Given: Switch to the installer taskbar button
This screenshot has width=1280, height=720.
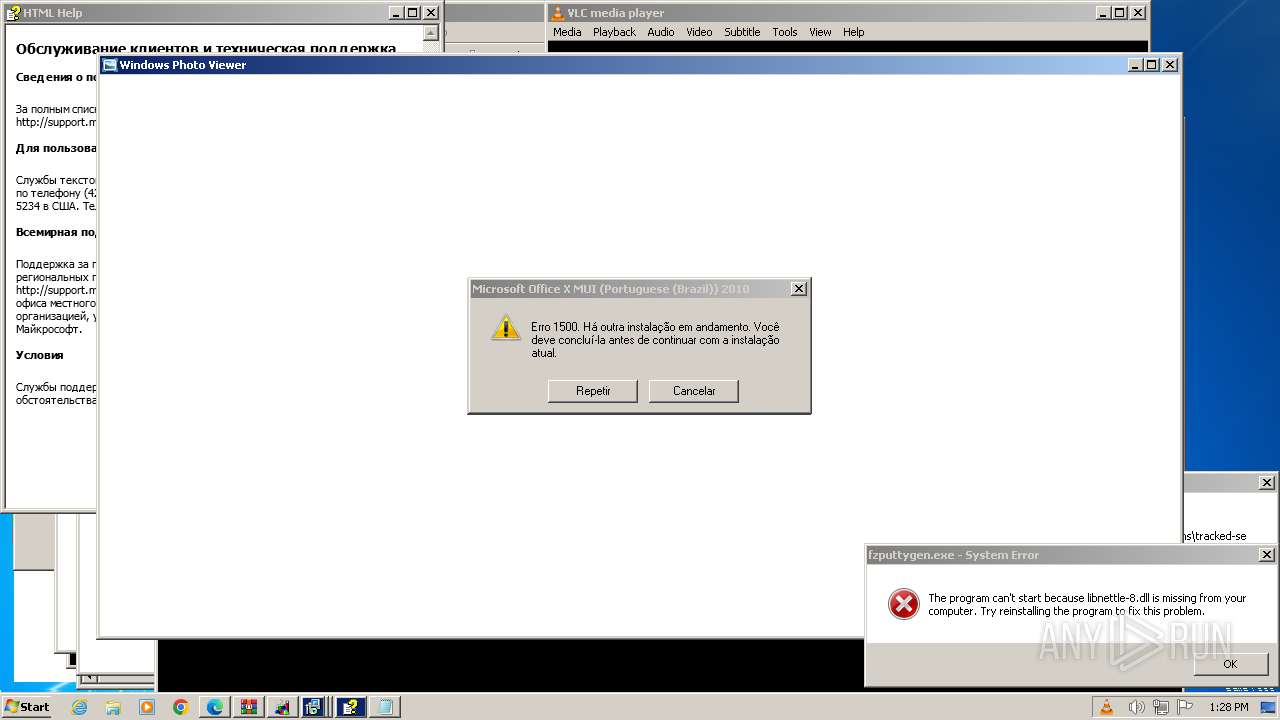Looking at the screenshot, I should click(x=317, y=707).
